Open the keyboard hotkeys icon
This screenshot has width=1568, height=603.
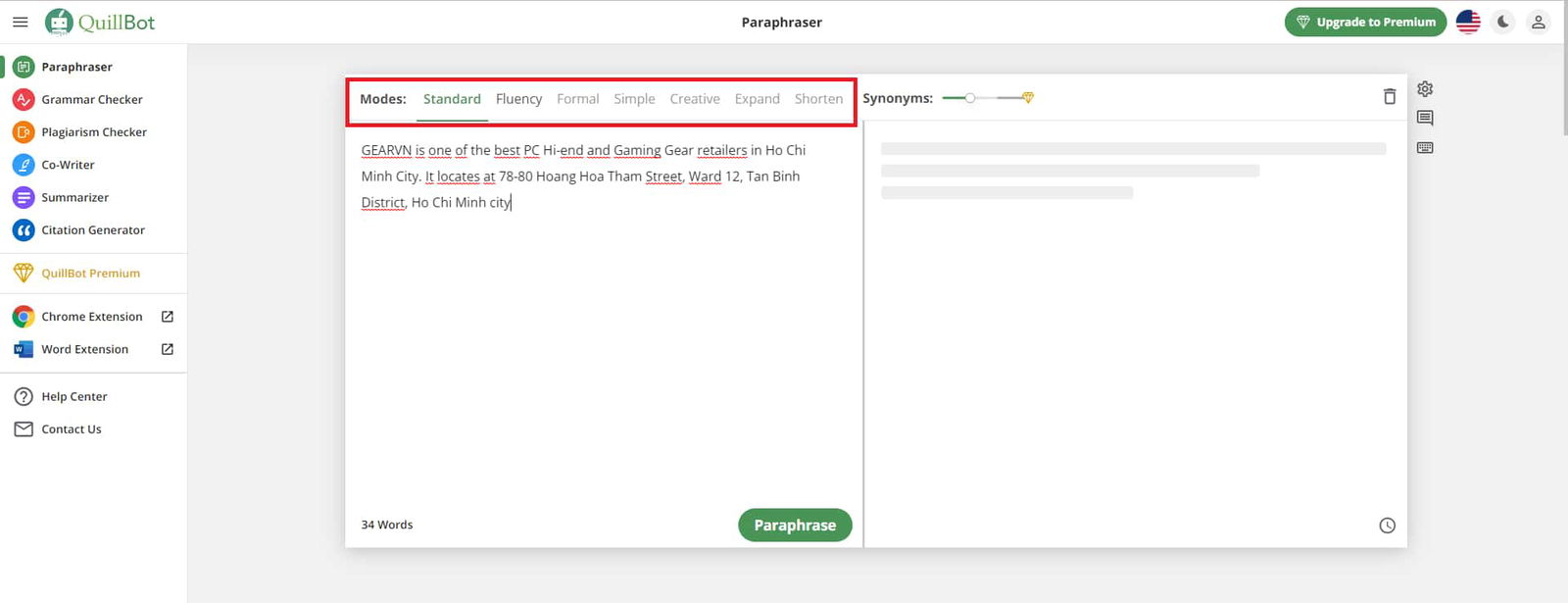1425,148
